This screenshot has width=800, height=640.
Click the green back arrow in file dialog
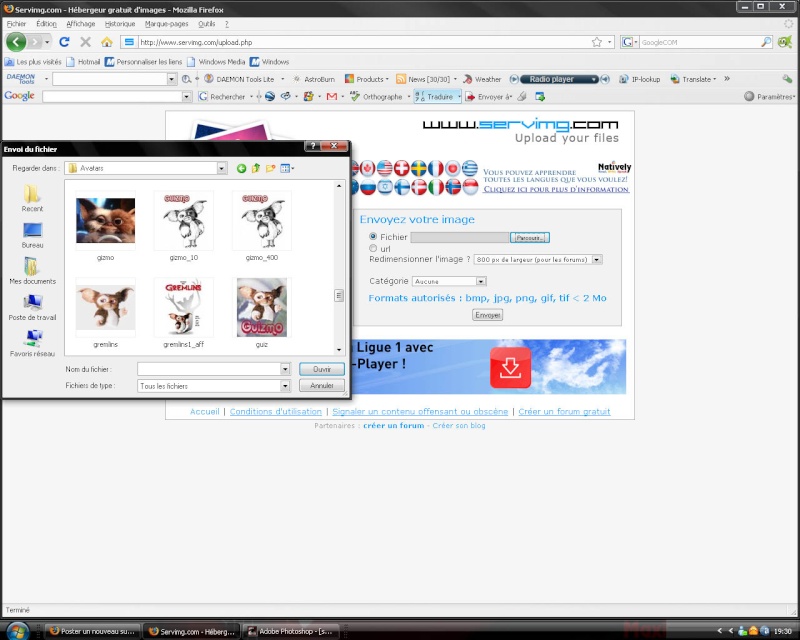coord(241,168)
